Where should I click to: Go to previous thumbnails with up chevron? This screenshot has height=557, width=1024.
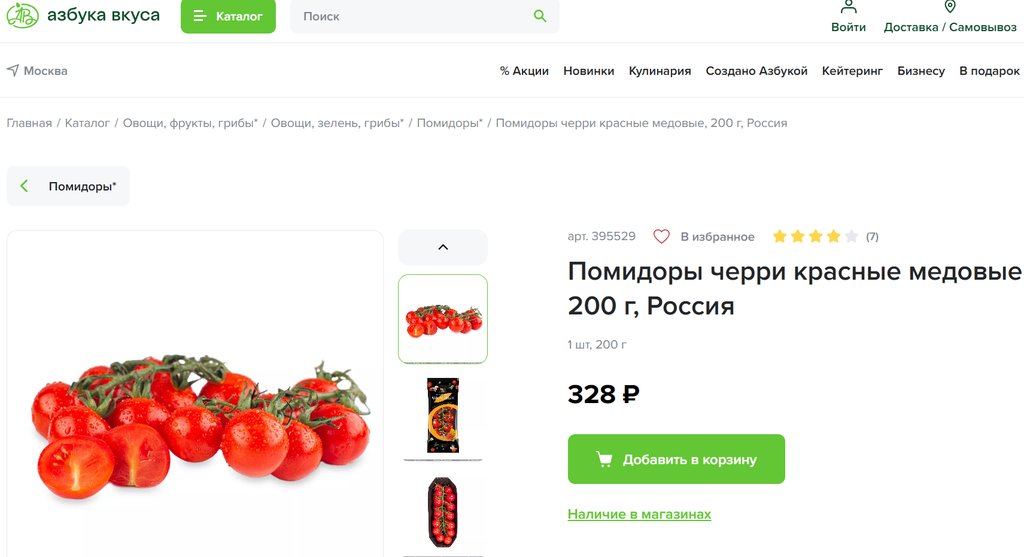tap(443, 247)
